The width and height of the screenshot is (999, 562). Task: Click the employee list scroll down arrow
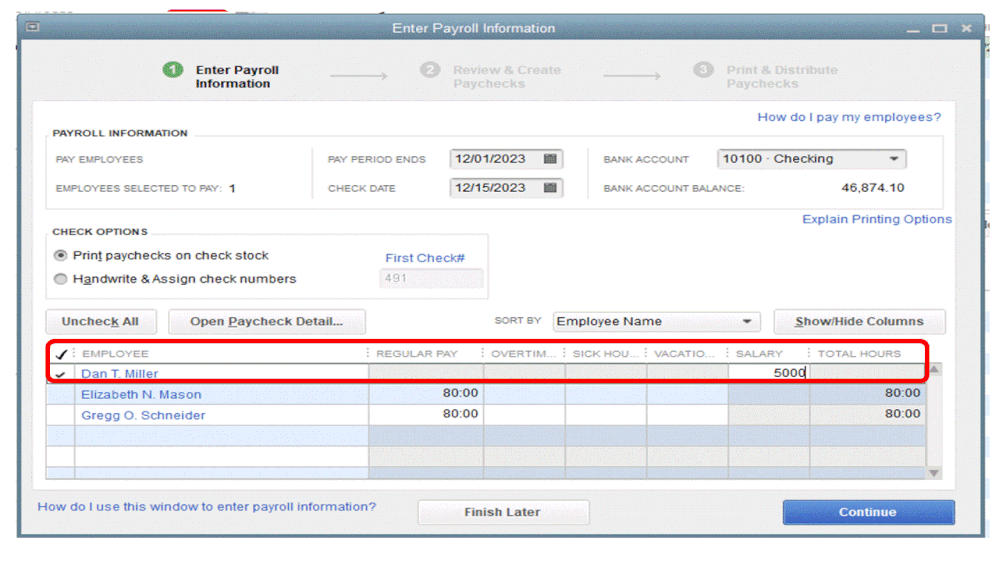(935, 473)
